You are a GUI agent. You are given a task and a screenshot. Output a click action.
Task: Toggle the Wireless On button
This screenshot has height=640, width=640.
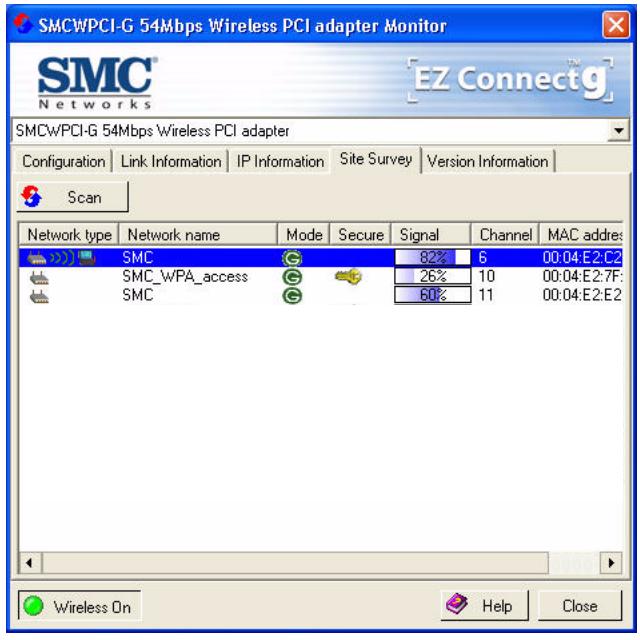(x=80, y=607)
